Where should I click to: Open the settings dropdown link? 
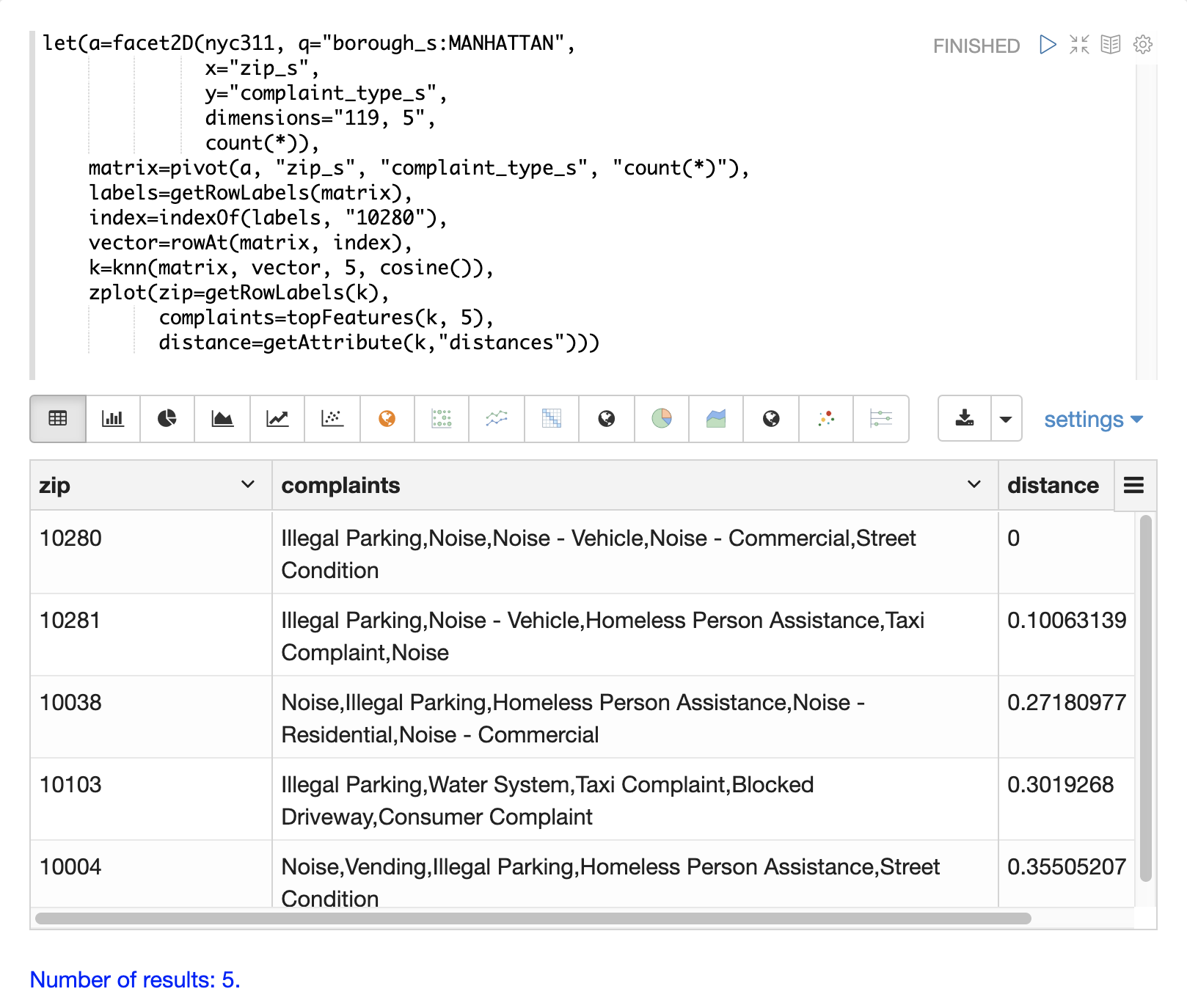(1092, 420)
